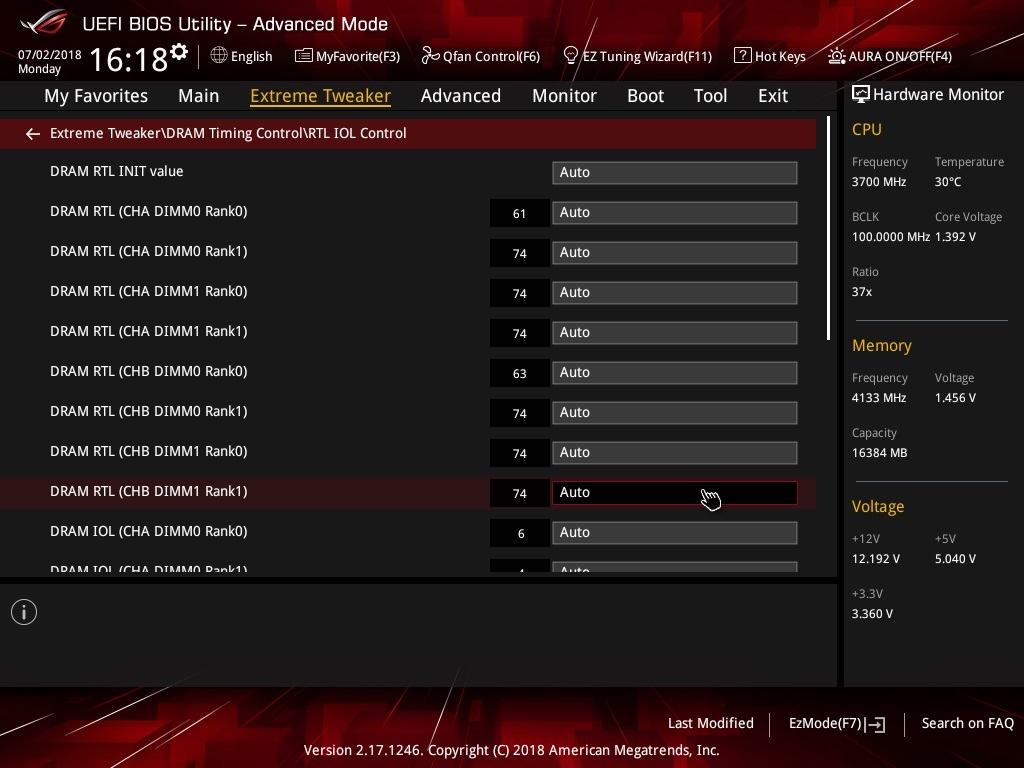Click CHB DIMM0 Rank0 RTL Auto field
Image resolution: width=1024 pixels, height=768 pixels.
[675, 372]
